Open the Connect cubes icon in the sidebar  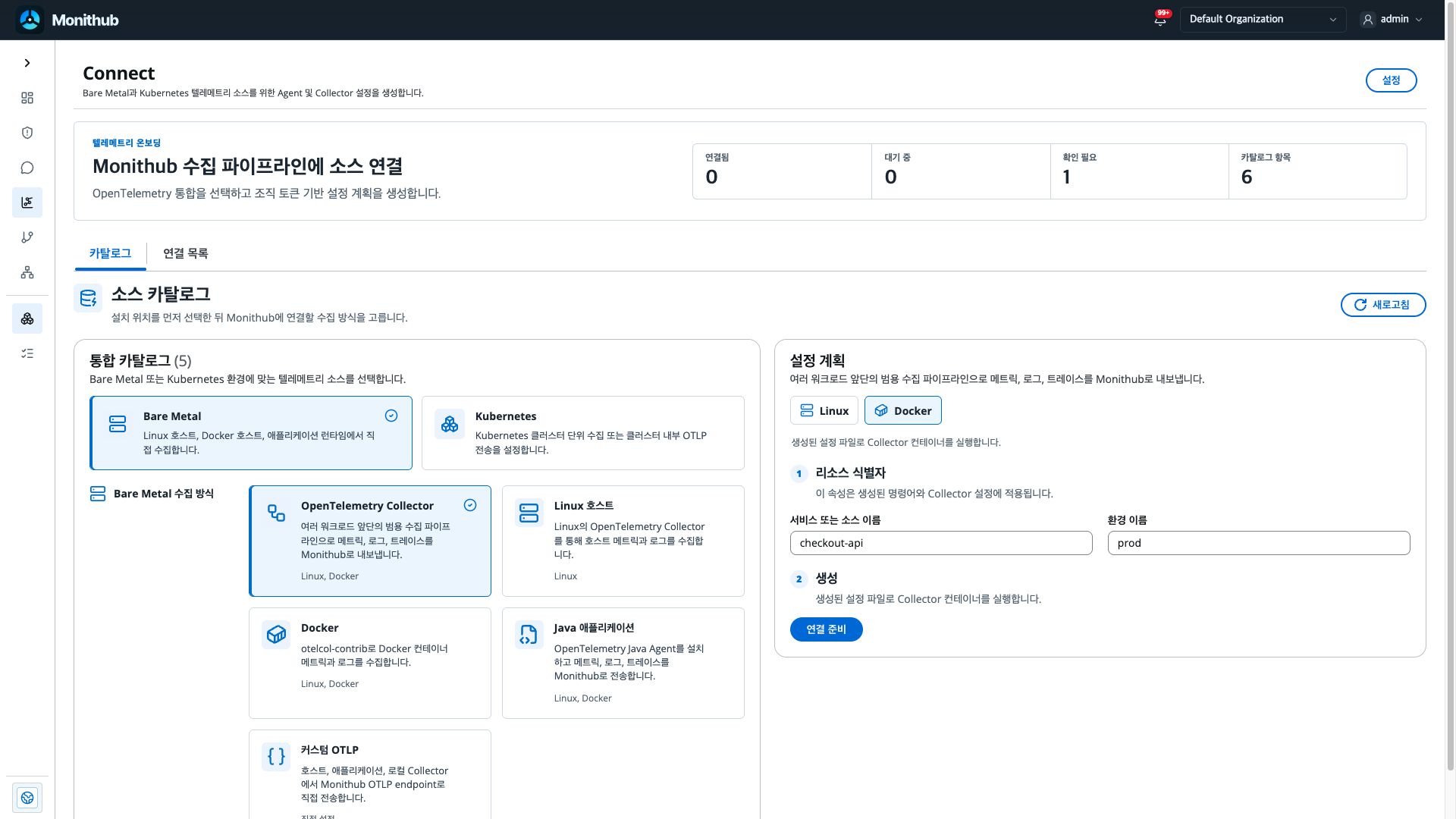click(27, 318)
